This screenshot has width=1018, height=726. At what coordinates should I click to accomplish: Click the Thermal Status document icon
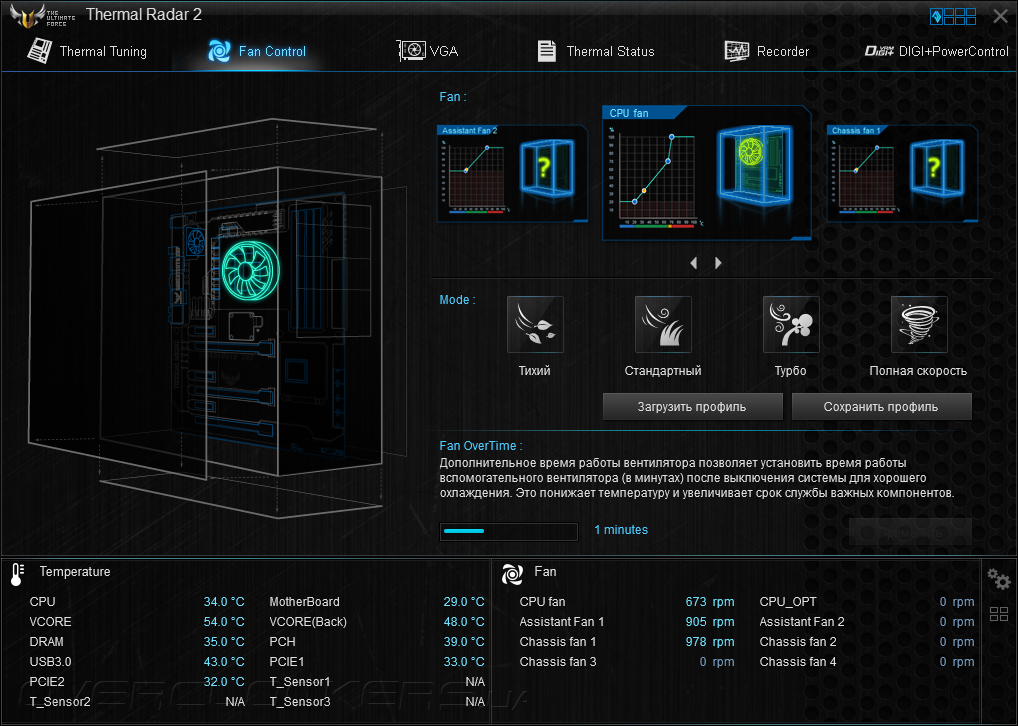click(x=547, y=51)
